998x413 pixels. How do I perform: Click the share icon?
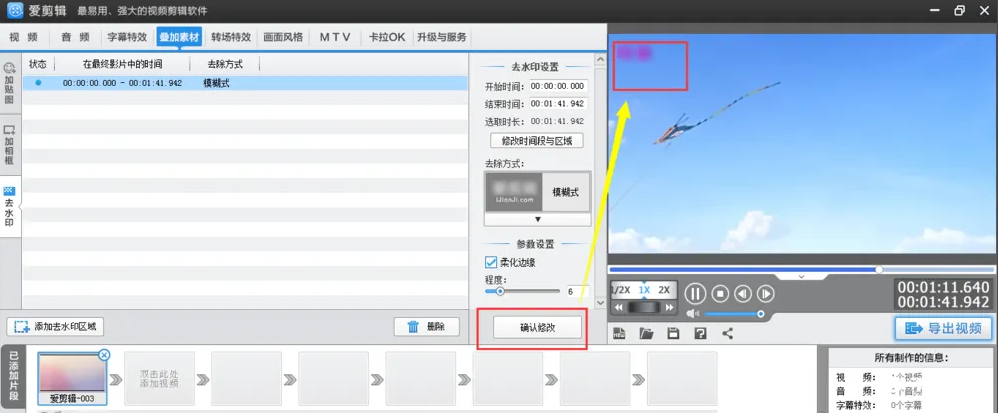727,333
